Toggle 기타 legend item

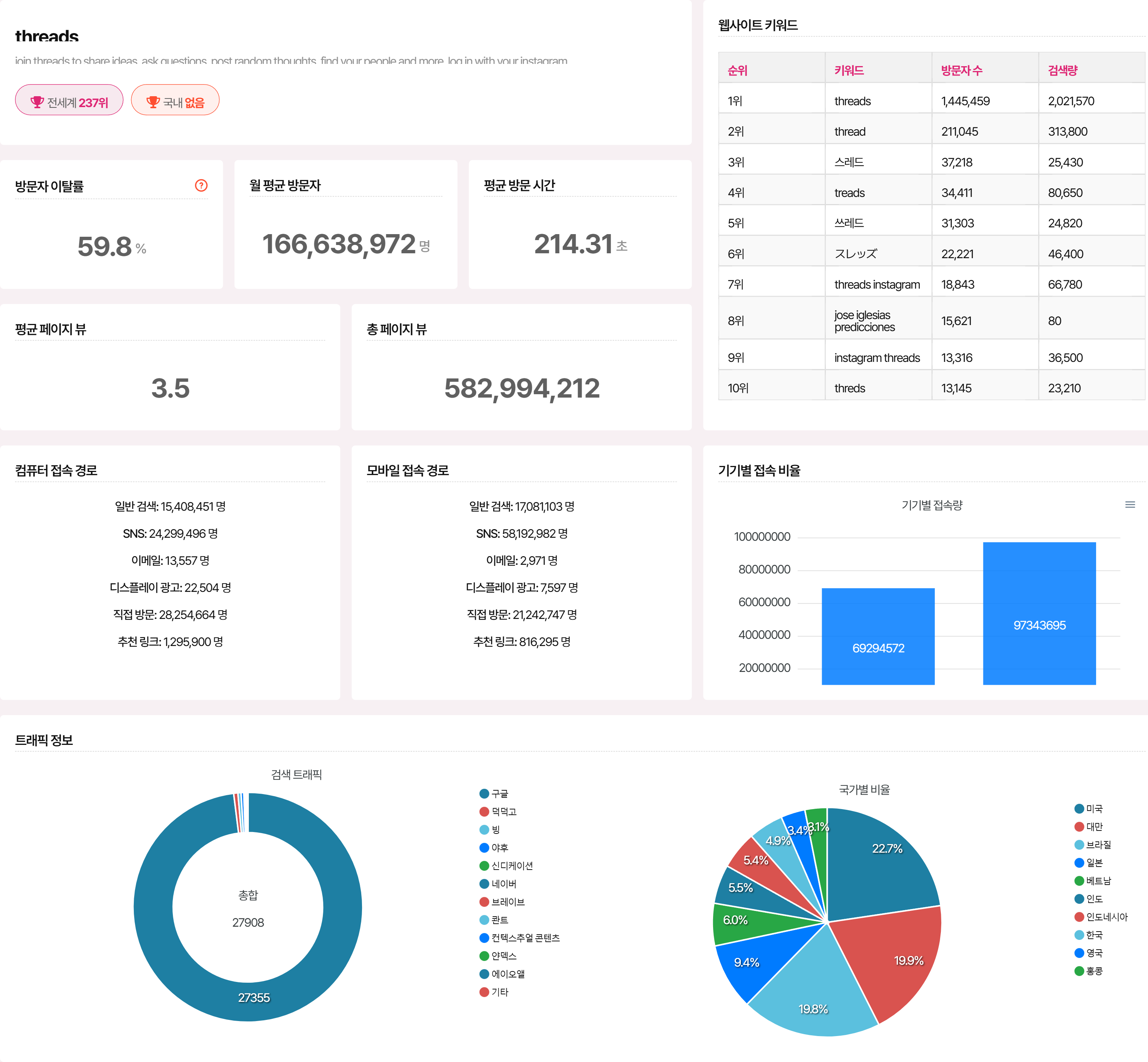[x=494, y=992]
